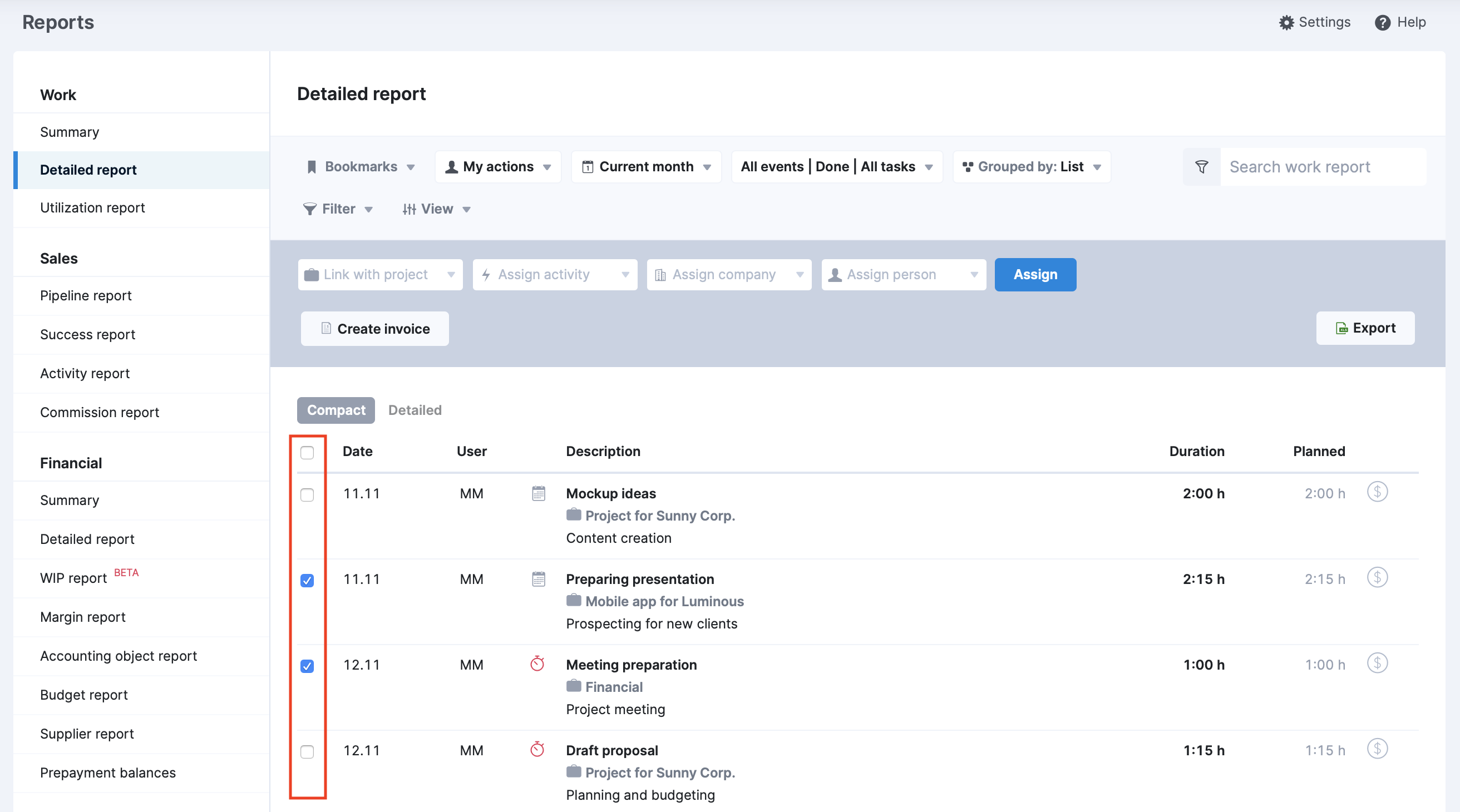Open Assign person dropdown
This screenshot has width=1460, height=812.
pos(904,275)
